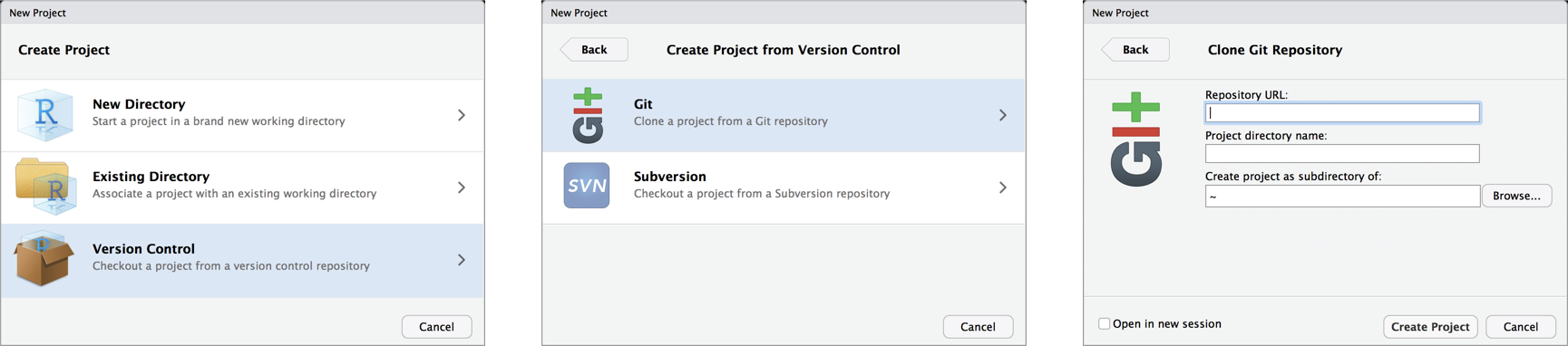Select the New Directory project entry
The width and height of the screenshot is (1568, 346).
click(242, 115)
